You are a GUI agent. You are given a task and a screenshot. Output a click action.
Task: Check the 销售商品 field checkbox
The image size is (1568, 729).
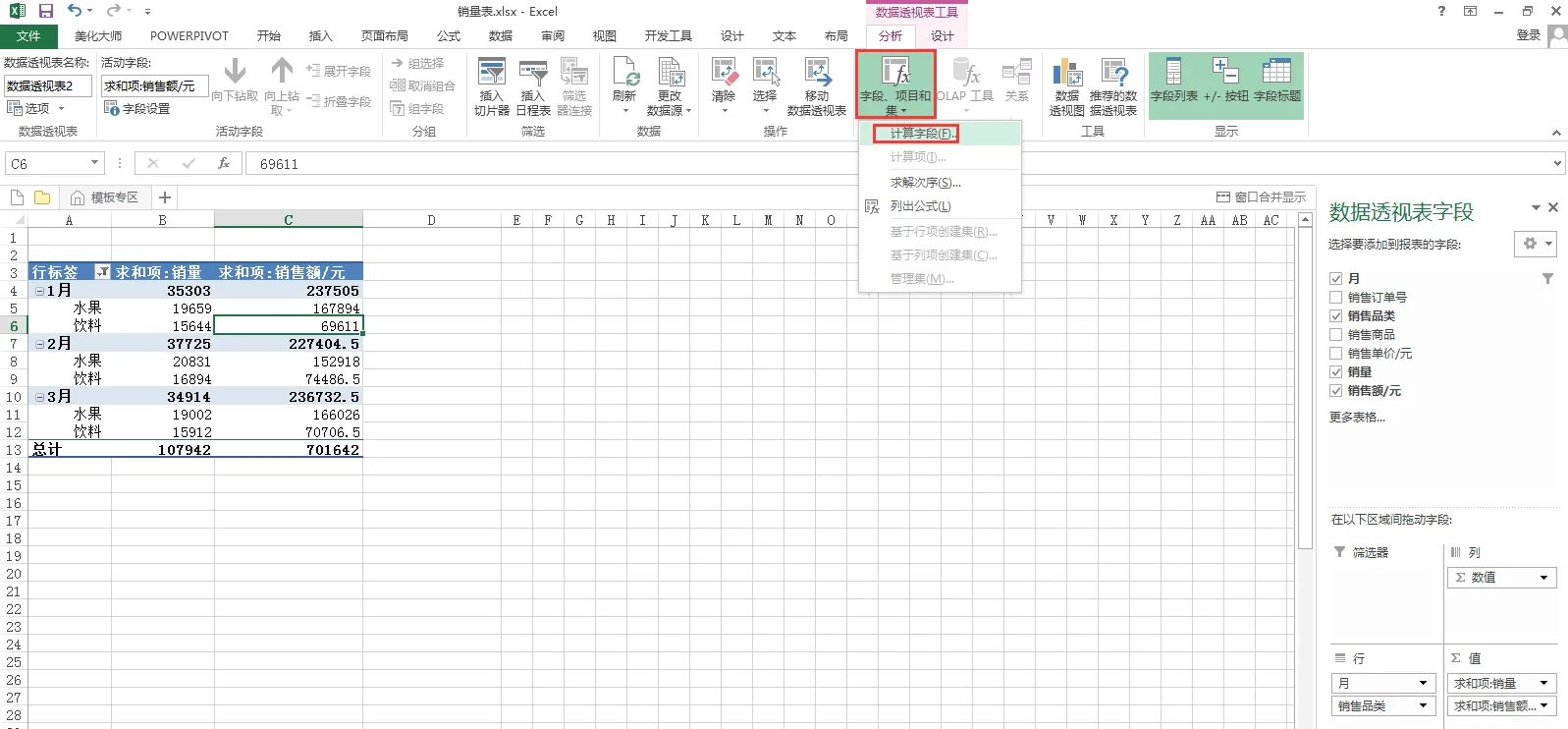(1335, 335)
